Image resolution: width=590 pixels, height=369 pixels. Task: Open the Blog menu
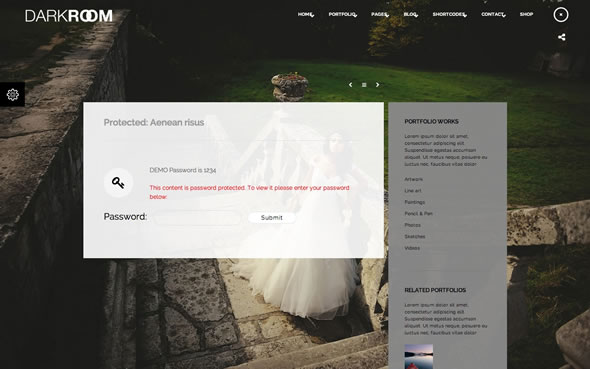(410, 14)
